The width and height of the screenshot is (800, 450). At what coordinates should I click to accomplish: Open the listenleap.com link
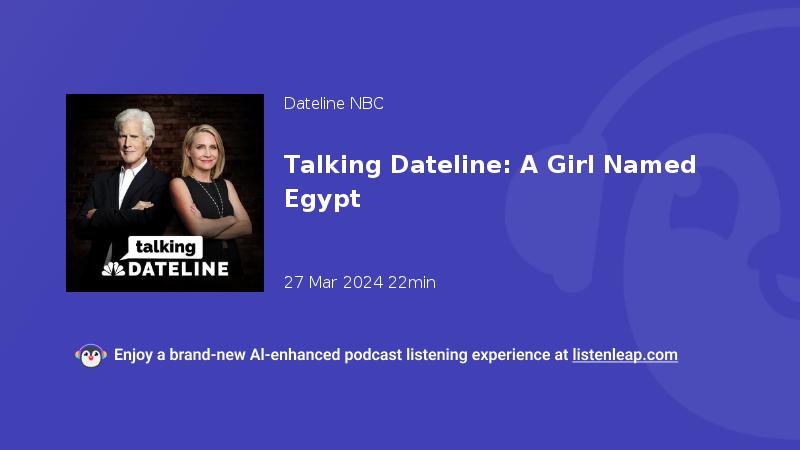click(x=625, y=355)
